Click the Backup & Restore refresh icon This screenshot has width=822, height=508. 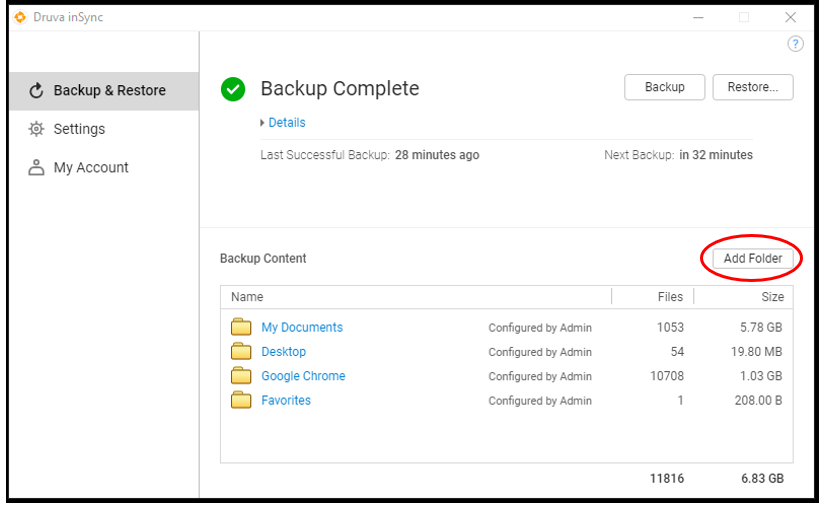pyautogui.click(x=37, y=91)
